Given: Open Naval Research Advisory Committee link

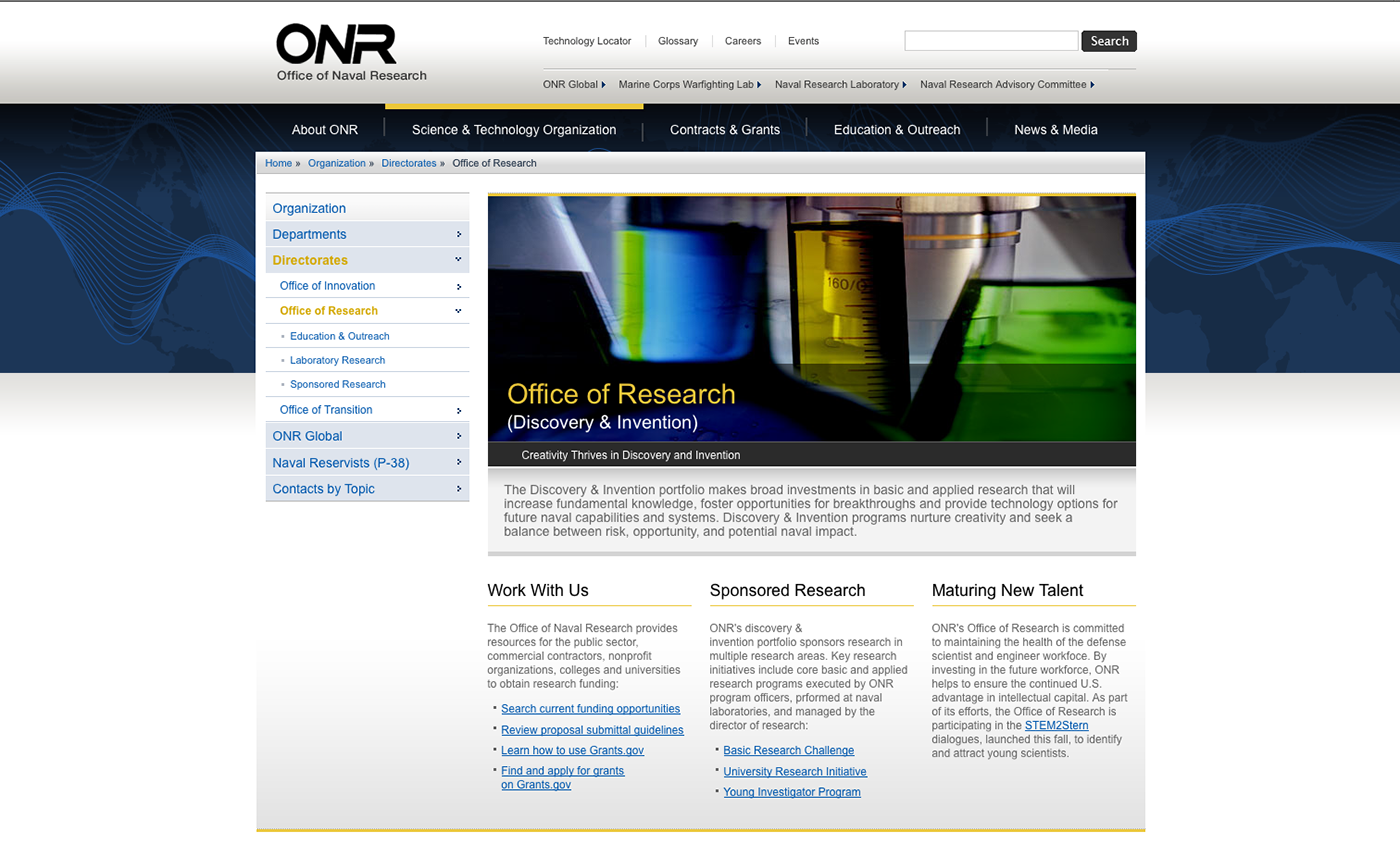Looking at the screenshot, I should [1007, 84].
